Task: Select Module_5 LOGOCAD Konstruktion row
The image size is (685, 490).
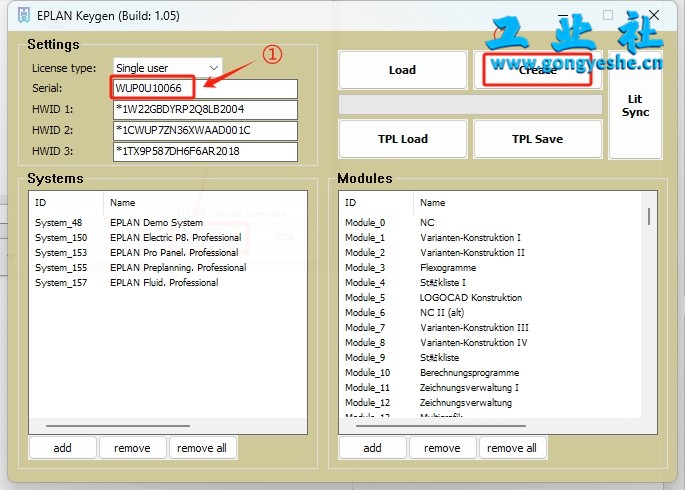Action: click(x=490, y=298)
